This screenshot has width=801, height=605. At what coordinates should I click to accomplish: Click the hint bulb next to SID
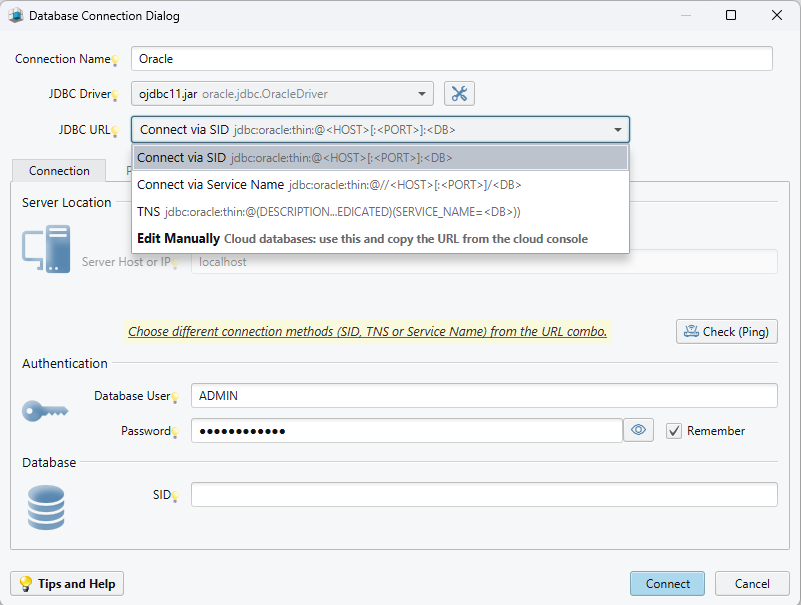(175, 496)
